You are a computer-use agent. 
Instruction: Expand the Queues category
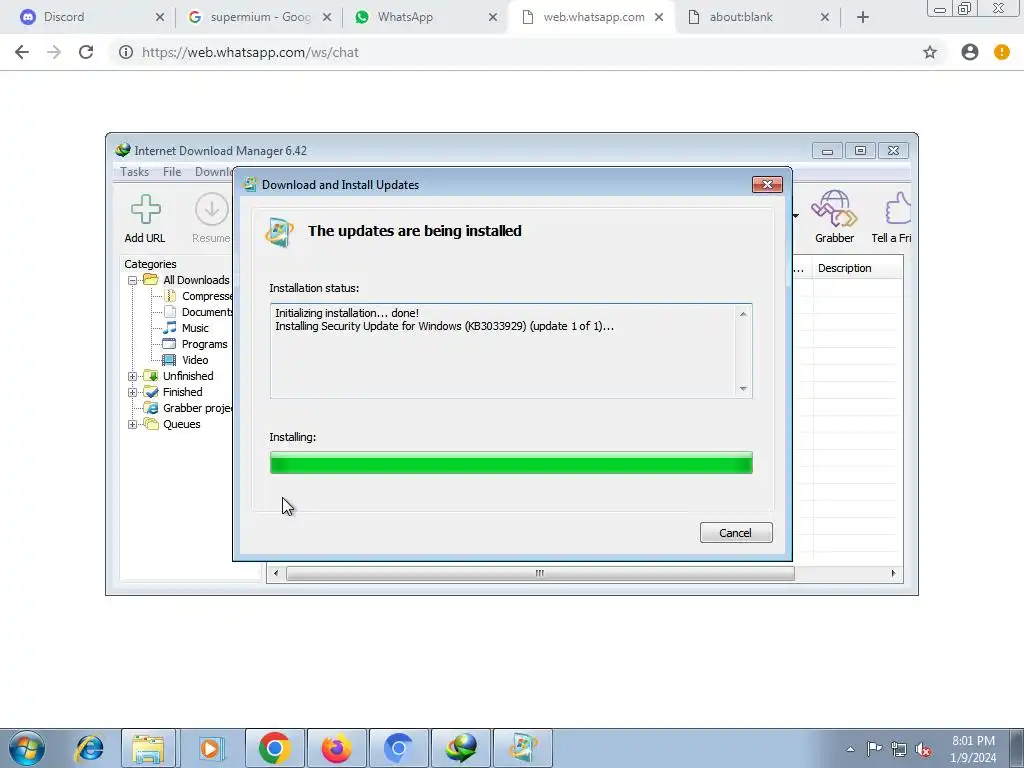tap(133, 424)
